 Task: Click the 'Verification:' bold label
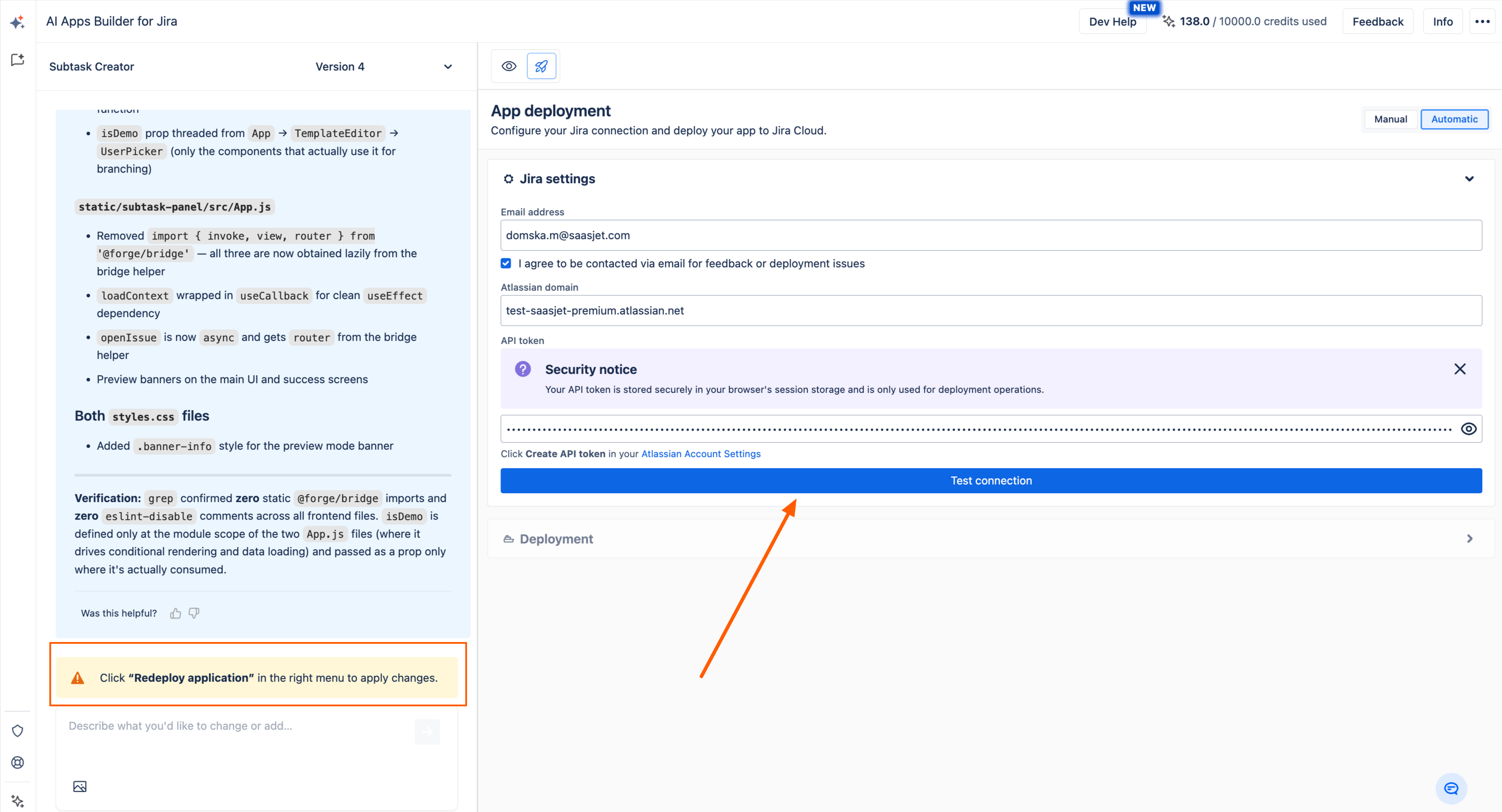click(108, 498)
